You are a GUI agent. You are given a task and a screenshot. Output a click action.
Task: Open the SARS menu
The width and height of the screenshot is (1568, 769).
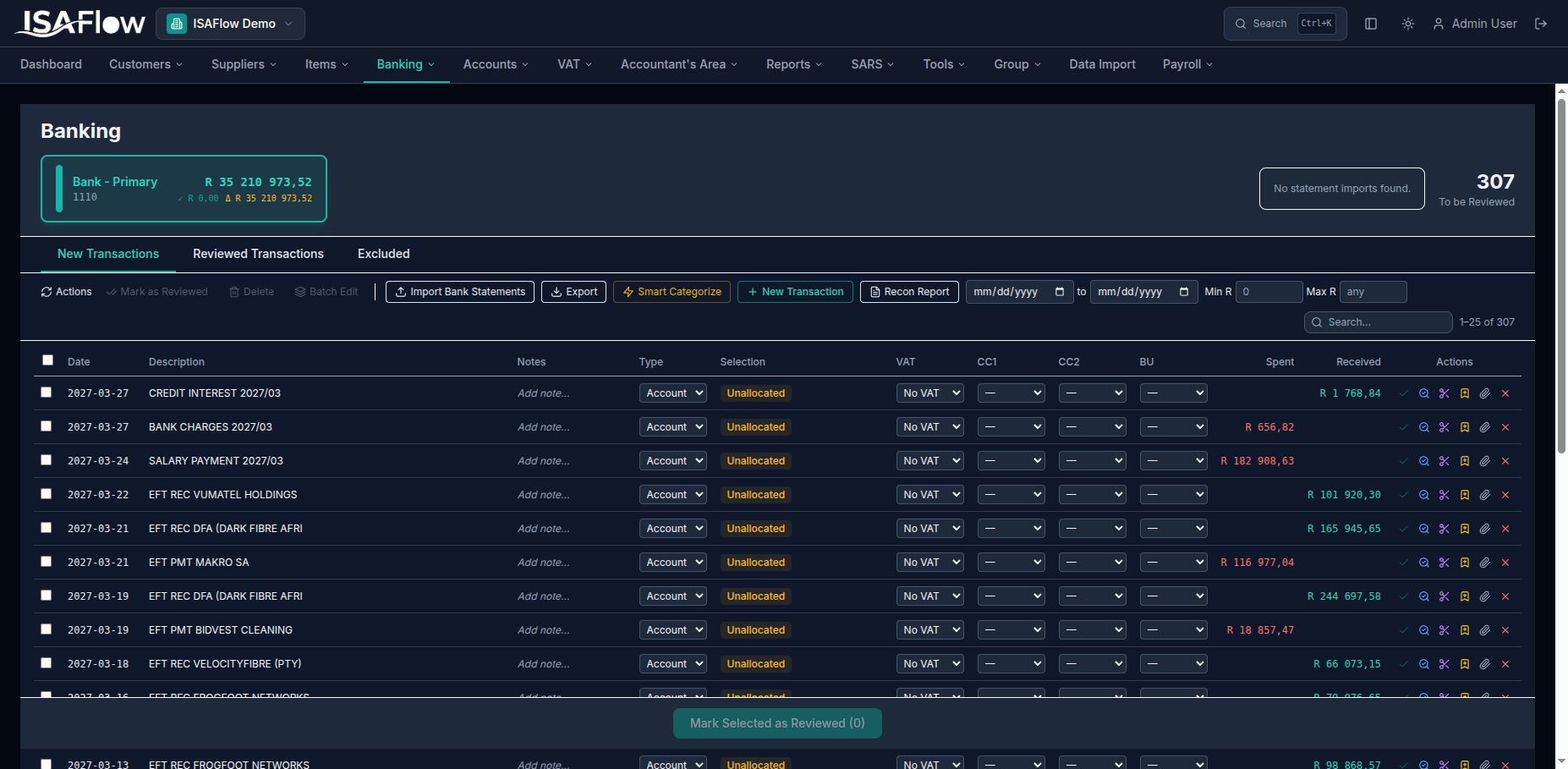[x=873, y=64]
